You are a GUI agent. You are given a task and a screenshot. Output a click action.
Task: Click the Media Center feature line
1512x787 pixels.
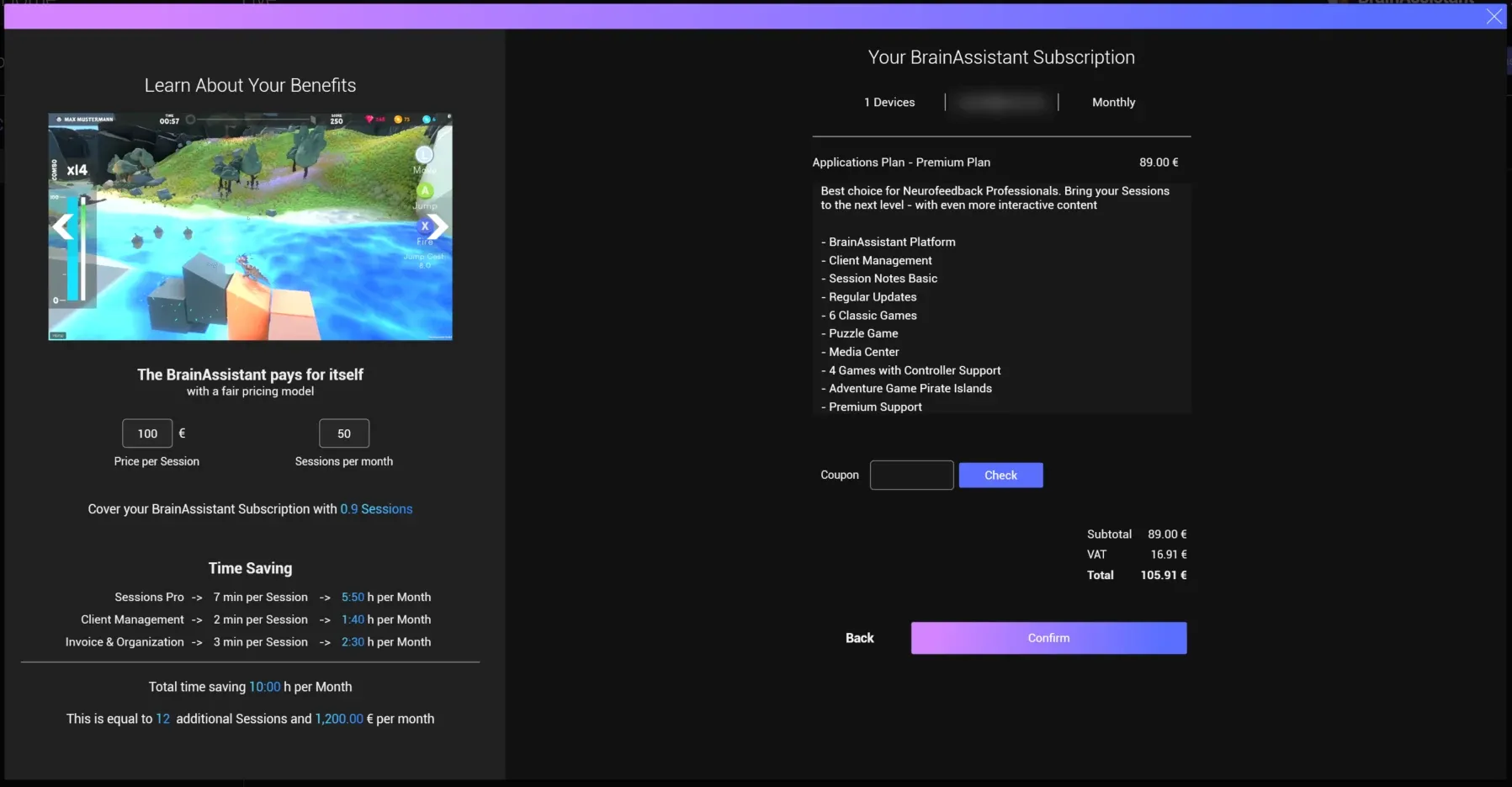click(860, 352)
